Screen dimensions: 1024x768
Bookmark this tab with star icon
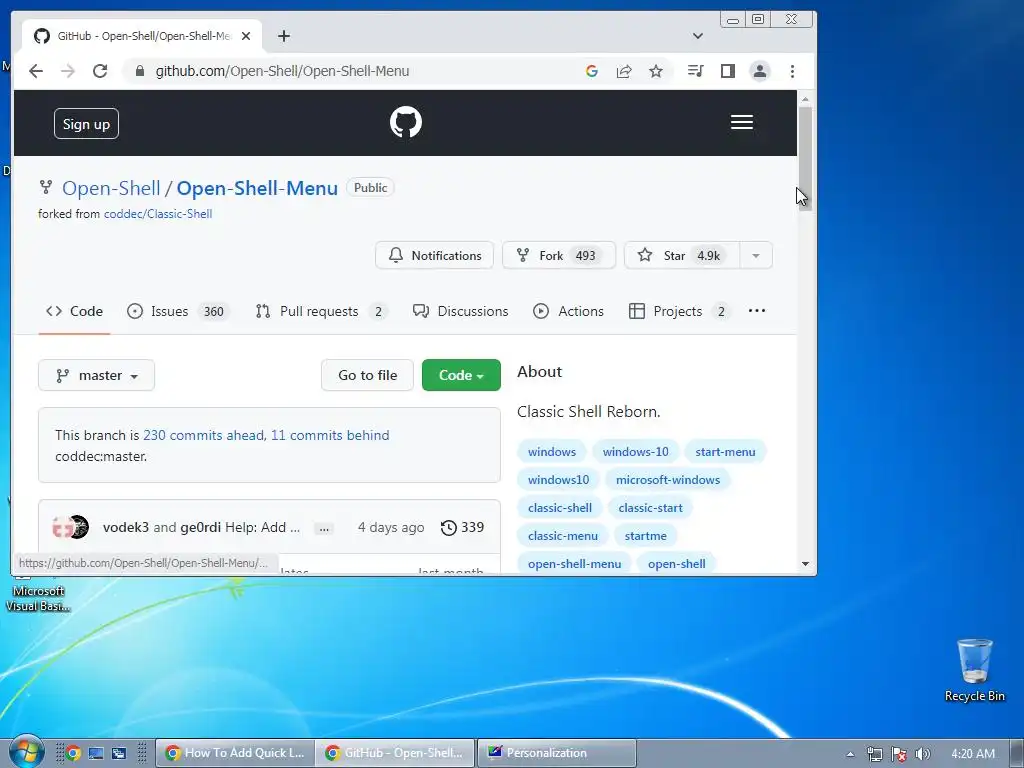point(656,71)
